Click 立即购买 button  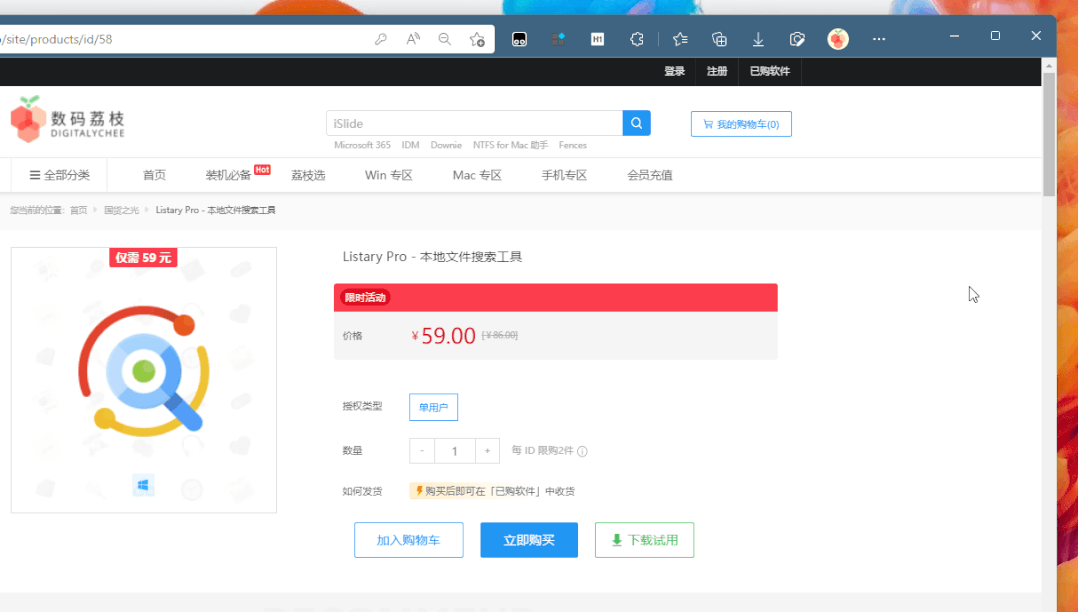tap(529, 540)
